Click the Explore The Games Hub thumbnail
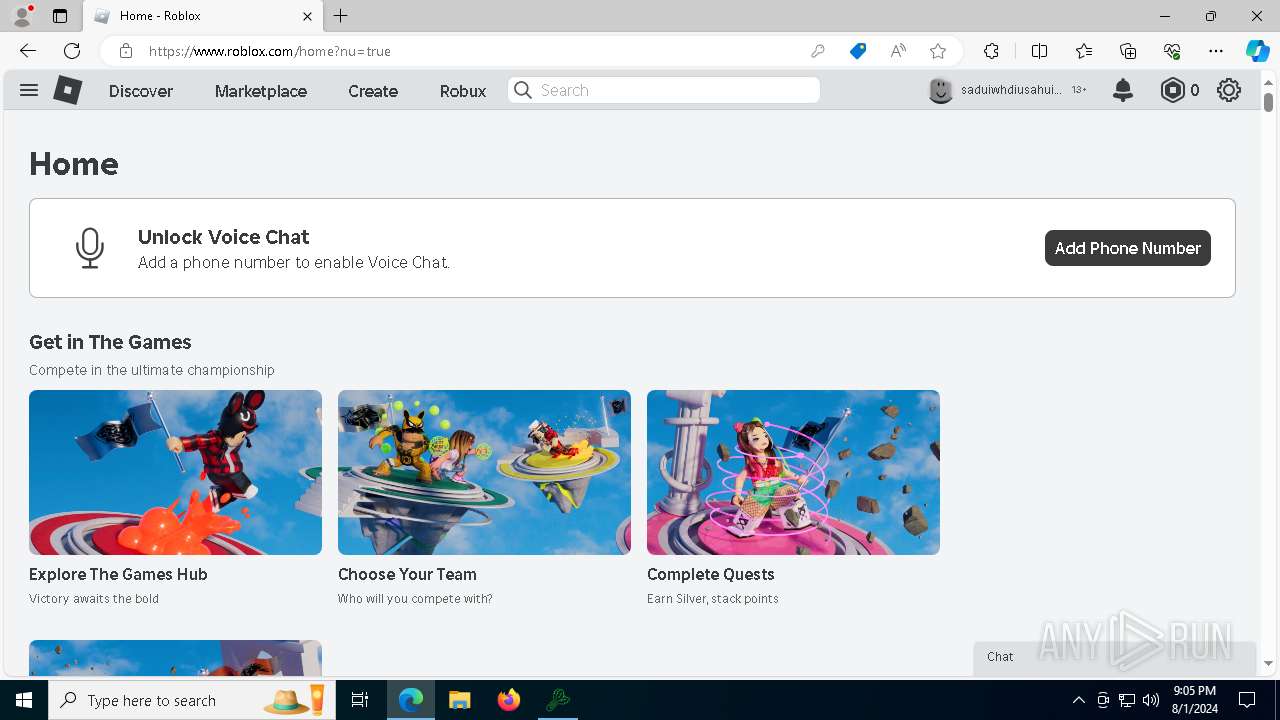1280x720 pixels. tap(175, 472)
